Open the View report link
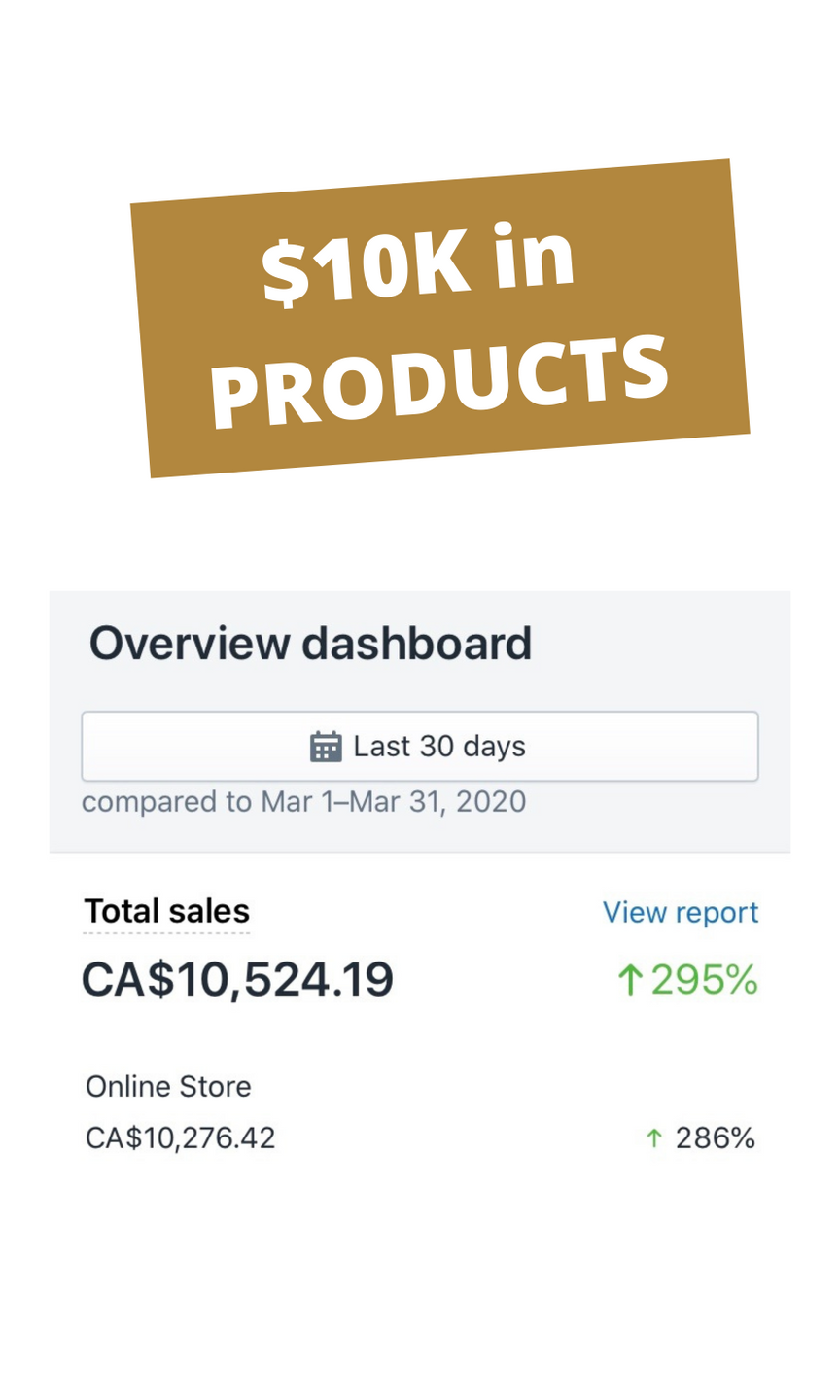 point(680,912)
